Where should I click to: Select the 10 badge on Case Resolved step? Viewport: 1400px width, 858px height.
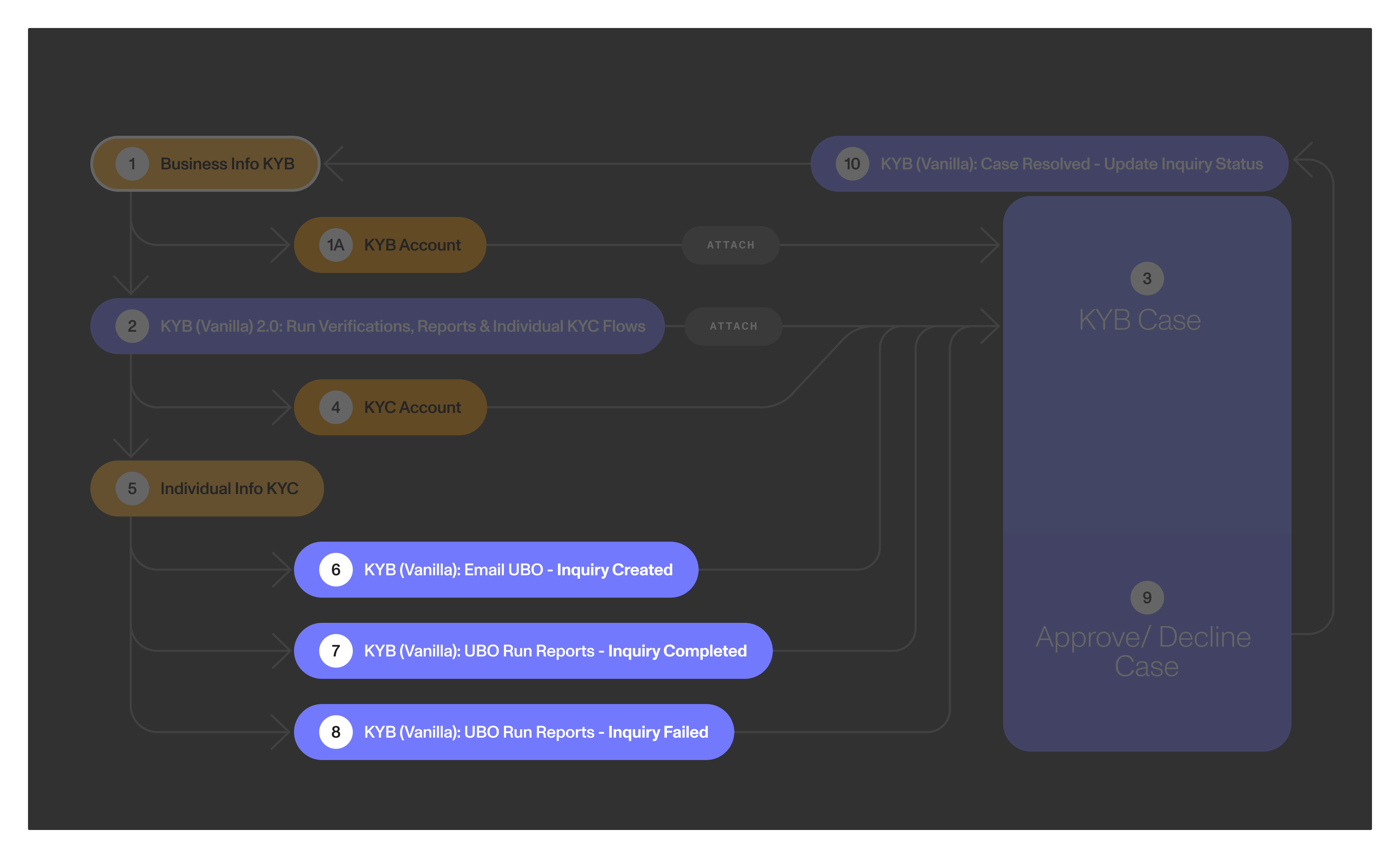[x=852, y=164]
